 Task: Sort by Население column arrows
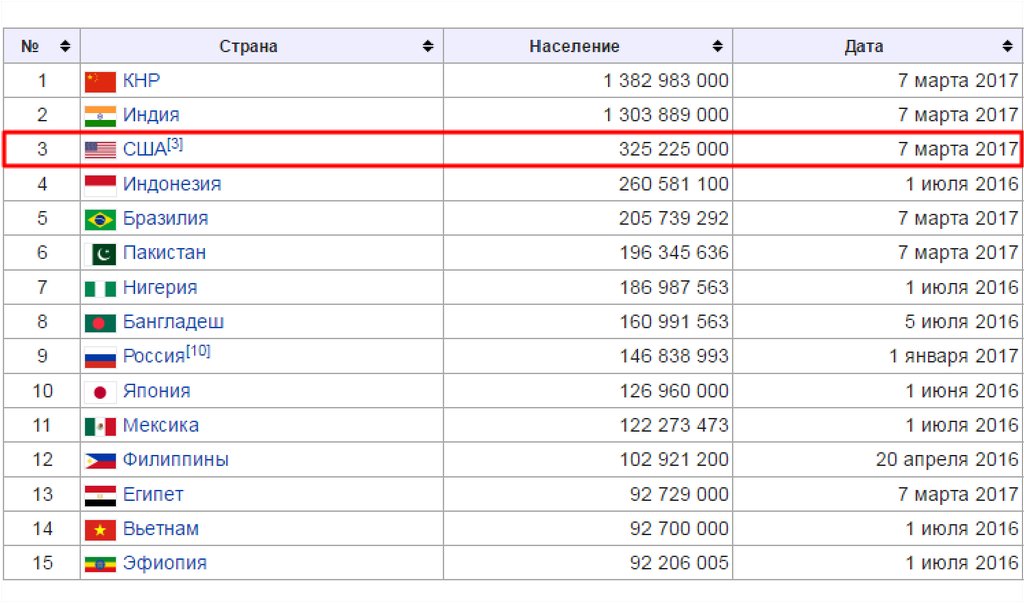(x=717, y=46)
